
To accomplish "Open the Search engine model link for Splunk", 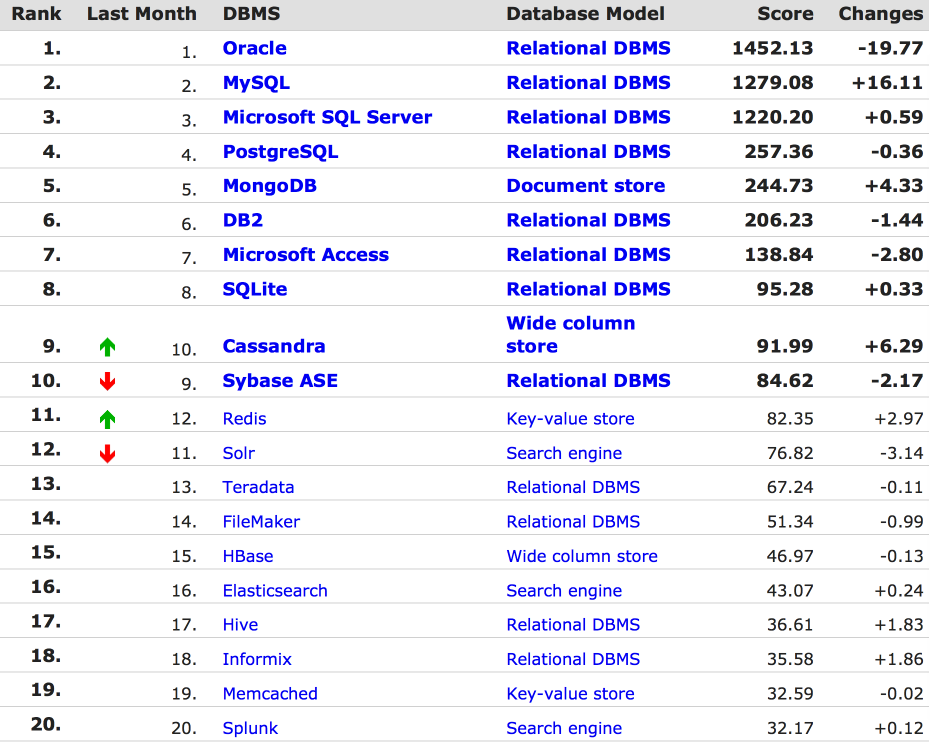I will tap(564, 728).
